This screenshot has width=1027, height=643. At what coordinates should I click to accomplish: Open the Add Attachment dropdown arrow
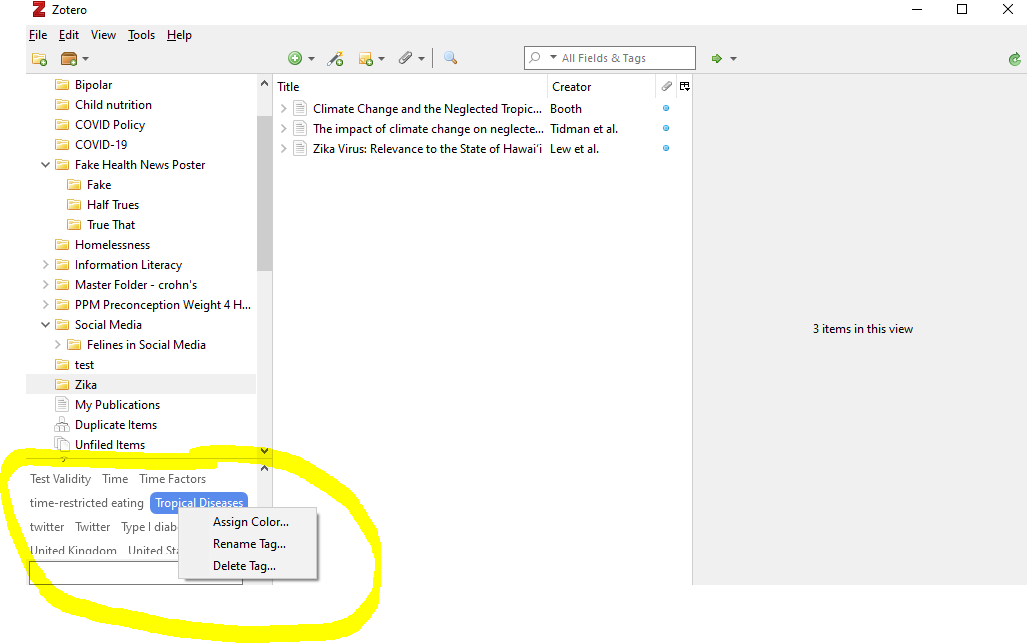421,59
